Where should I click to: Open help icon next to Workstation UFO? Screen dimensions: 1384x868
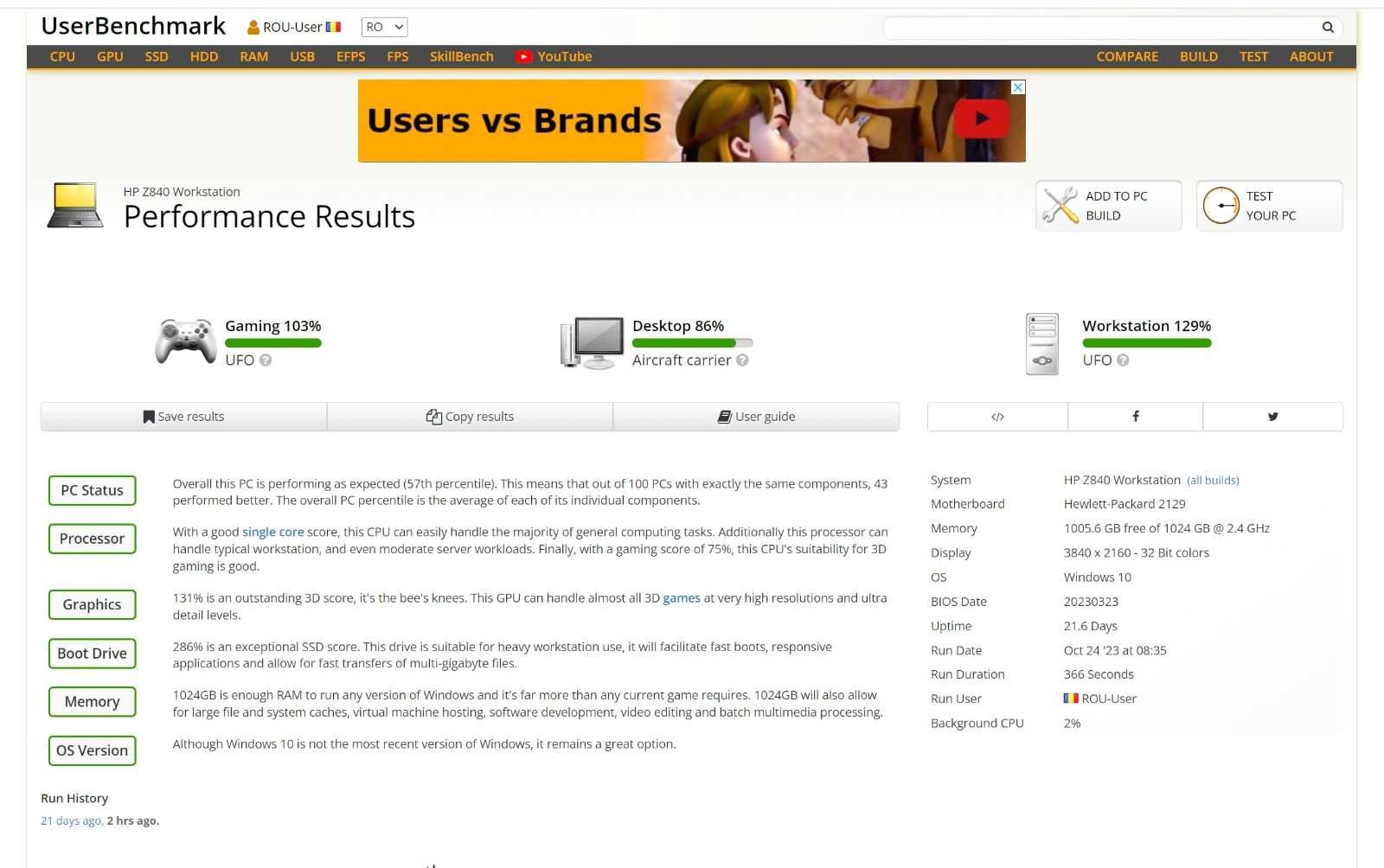(1123, 361)
